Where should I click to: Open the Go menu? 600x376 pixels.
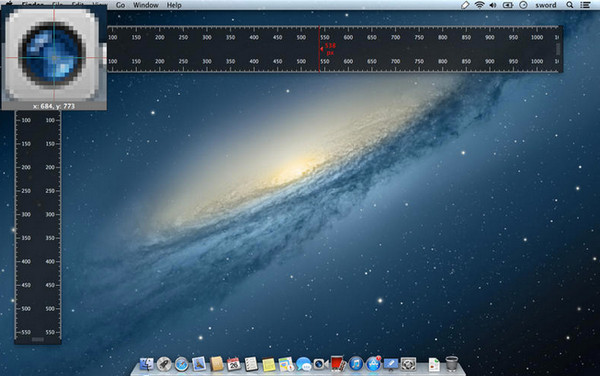click(x=120, y=5)
